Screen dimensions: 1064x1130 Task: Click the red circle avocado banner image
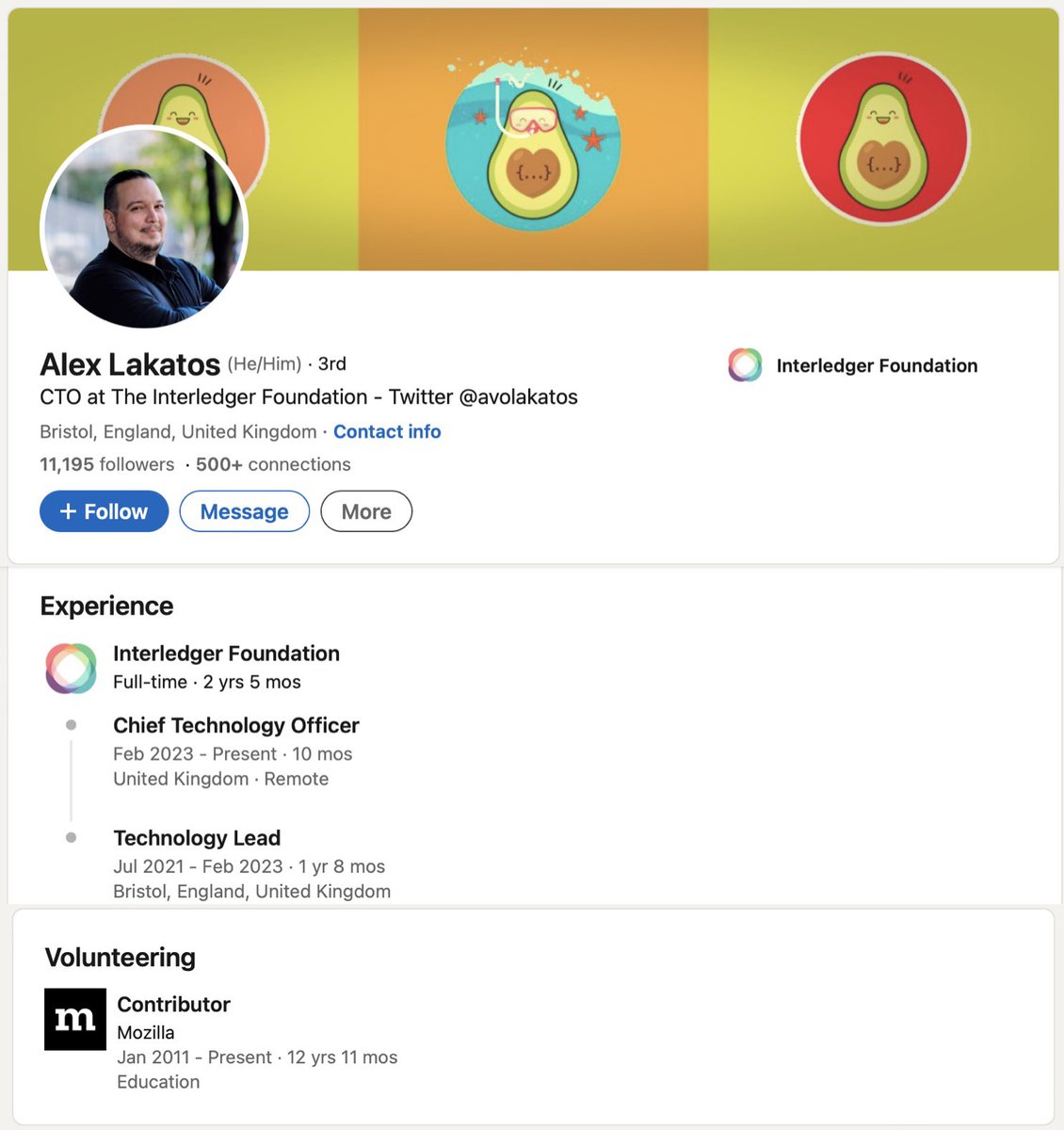(x=883, y=138)
